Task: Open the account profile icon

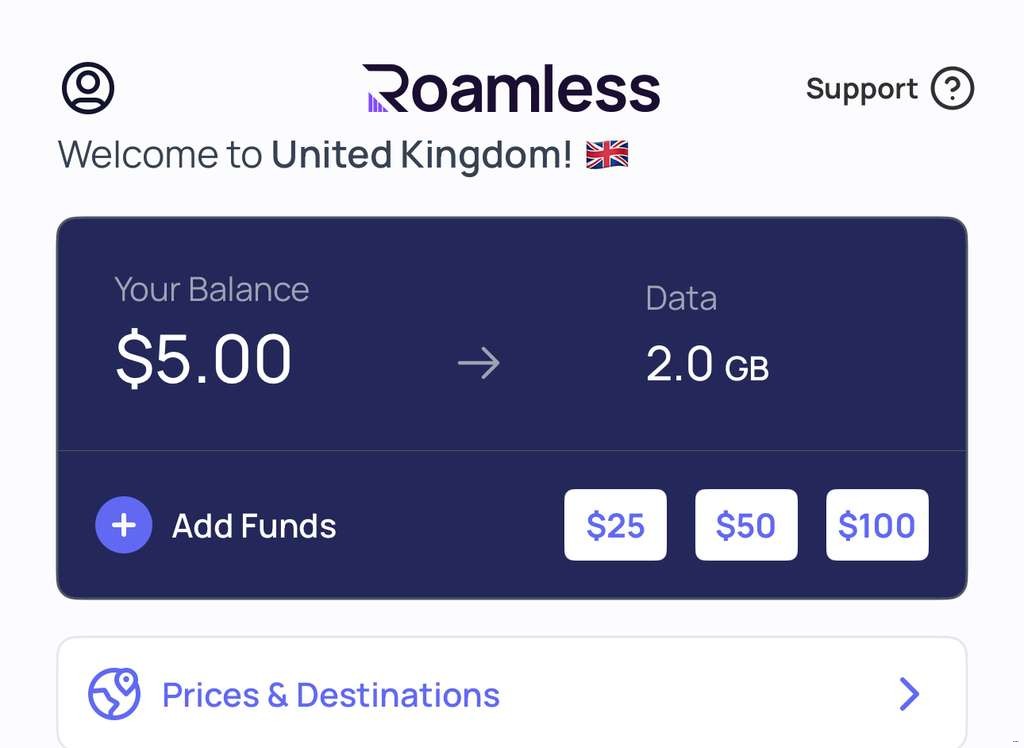Action: [x=88, y=87]
